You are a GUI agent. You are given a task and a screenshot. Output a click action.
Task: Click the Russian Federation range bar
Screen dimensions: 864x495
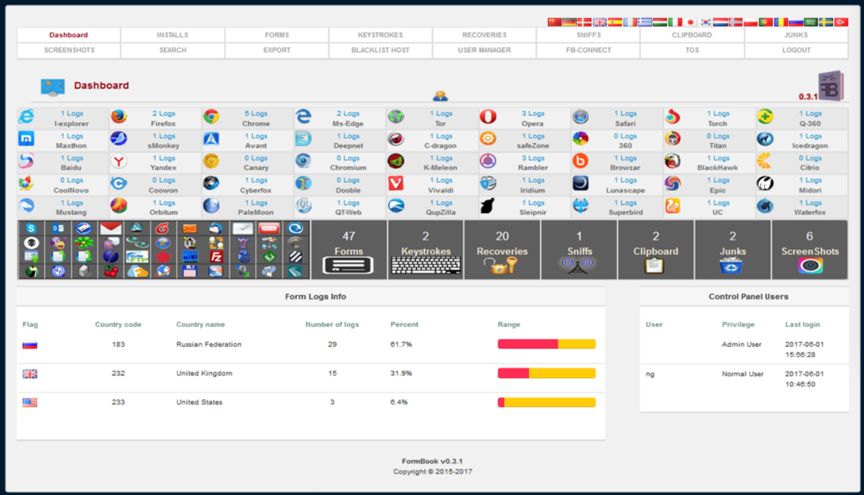pyautogui.click(x=546, y=344)
